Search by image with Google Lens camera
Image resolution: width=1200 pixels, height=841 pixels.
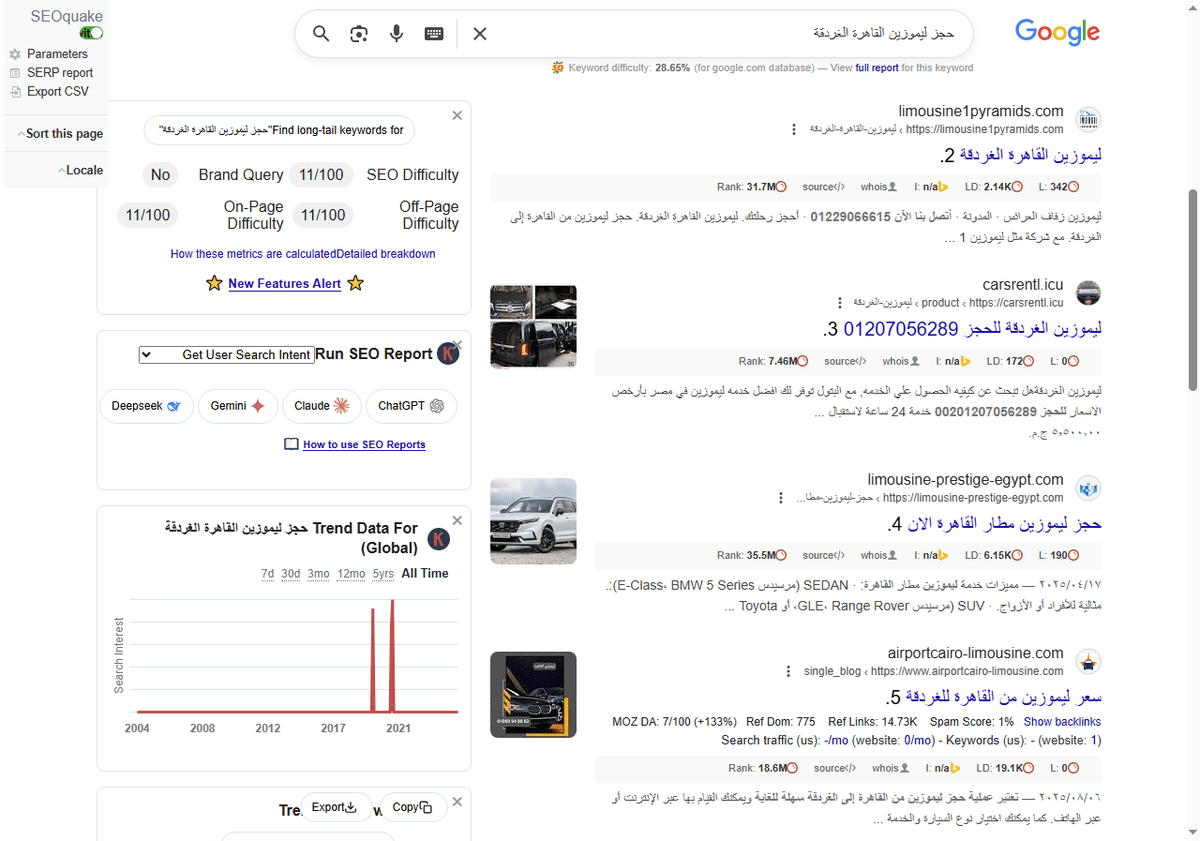tap(358, 33)
